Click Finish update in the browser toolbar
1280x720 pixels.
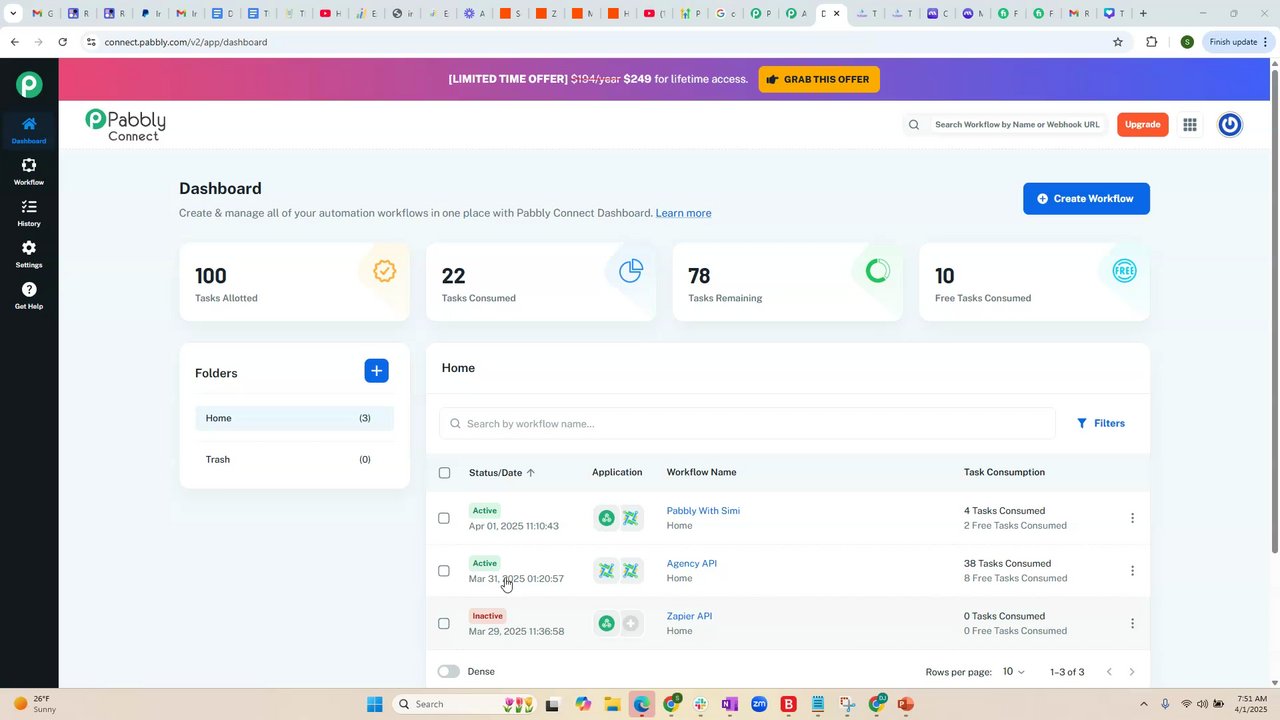[x=1239, y=42]
